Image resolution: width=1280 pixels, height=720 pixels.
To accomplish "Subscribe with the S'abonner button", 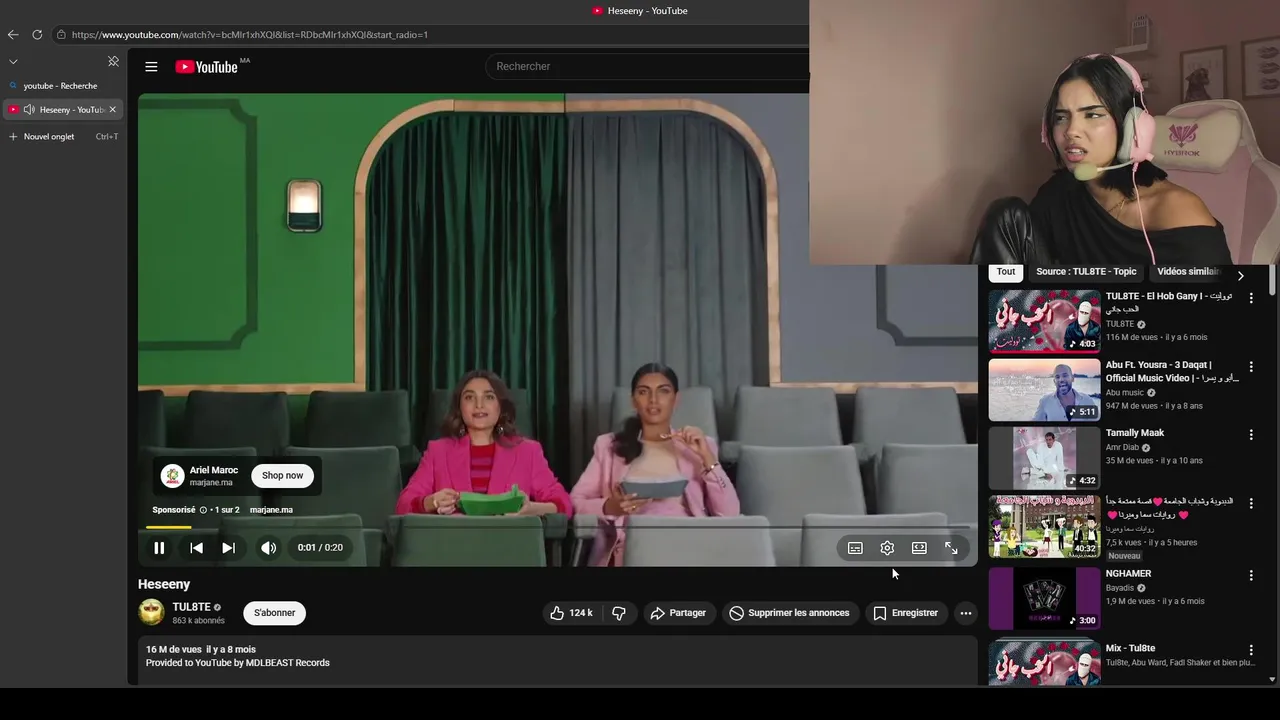I will 274,613.
